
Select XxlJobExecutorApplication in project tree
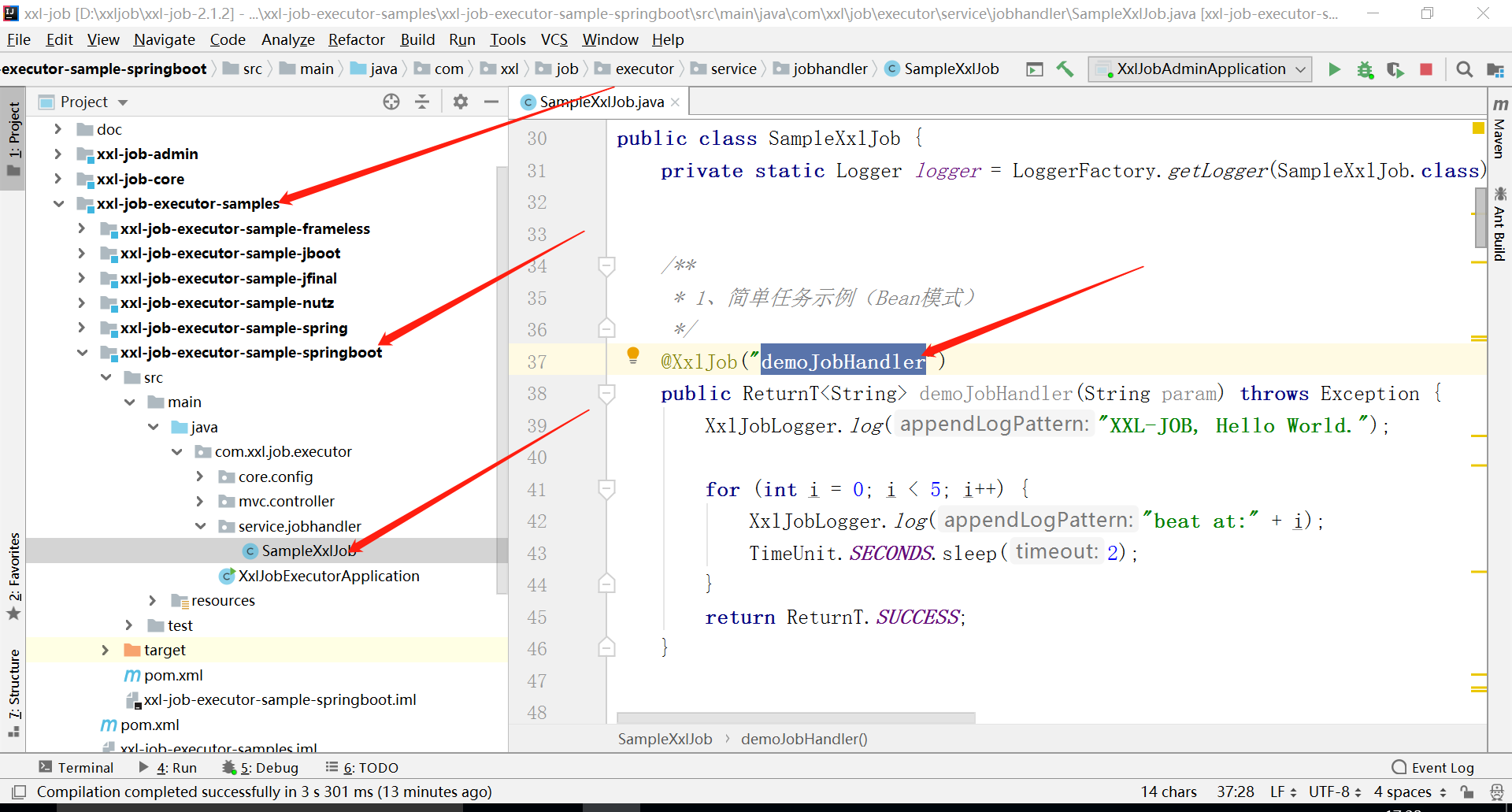(328, 576)
